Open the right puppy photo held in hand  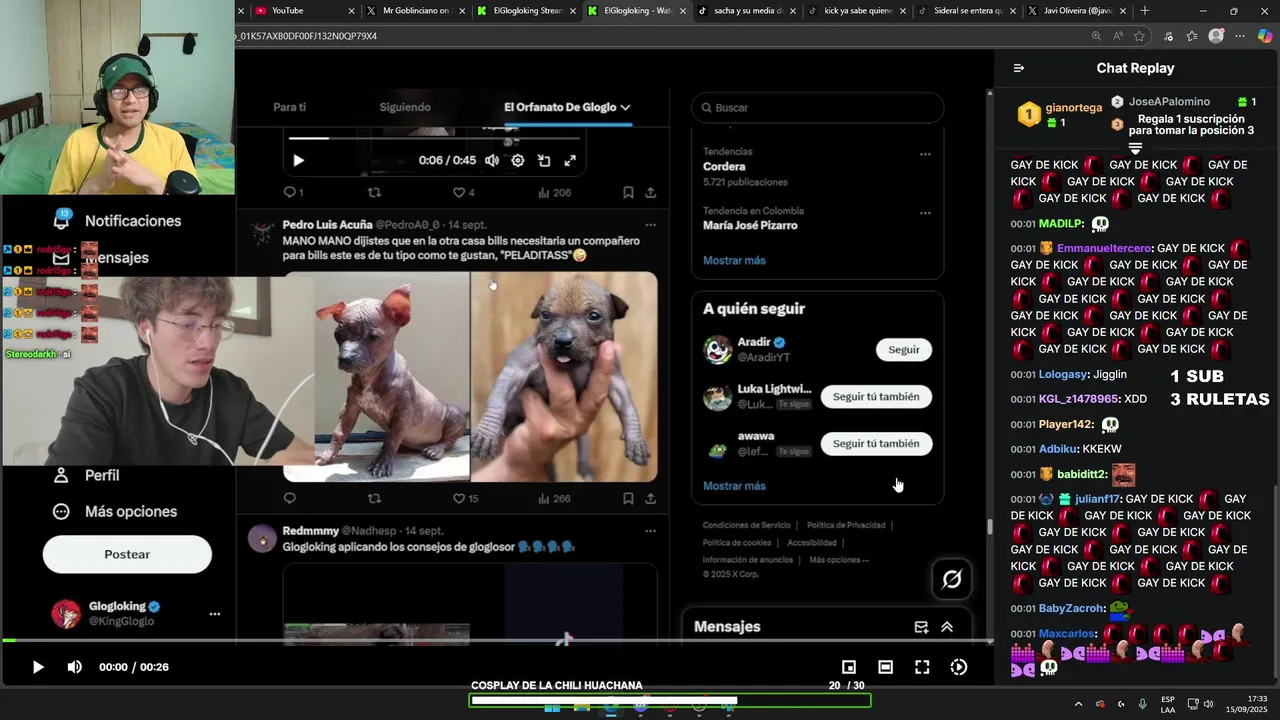tap(565, 377)
